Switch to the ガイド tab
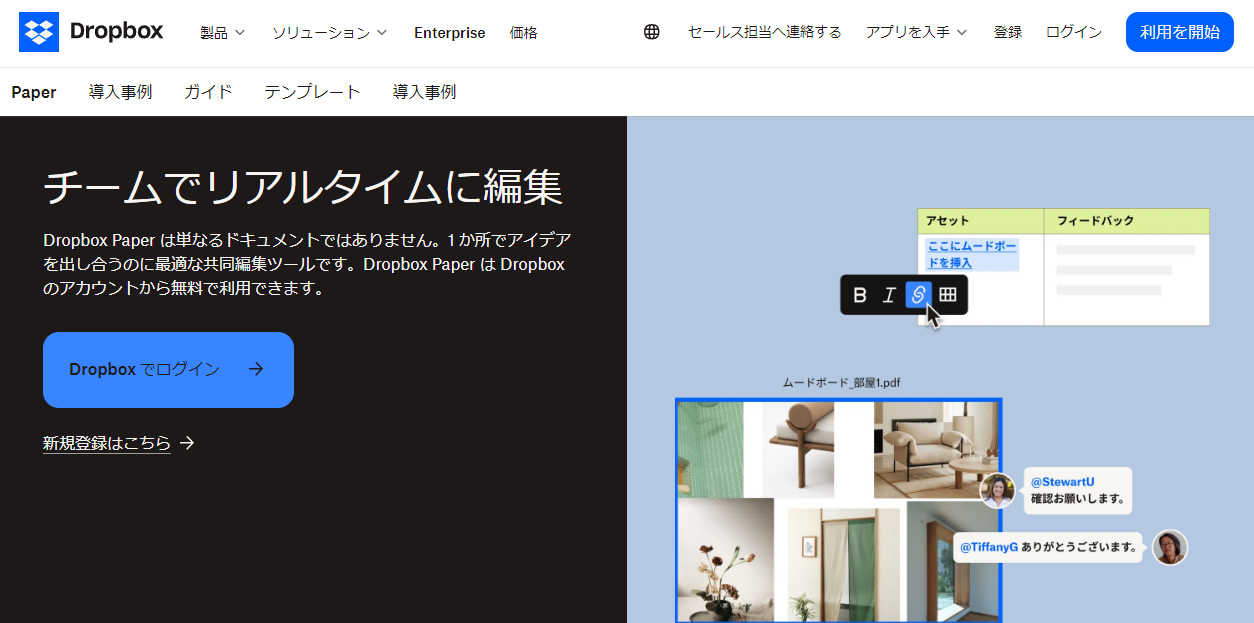The height and width of the screenshot is (623, 1254). pyautogui.click(x=208, y=92)
